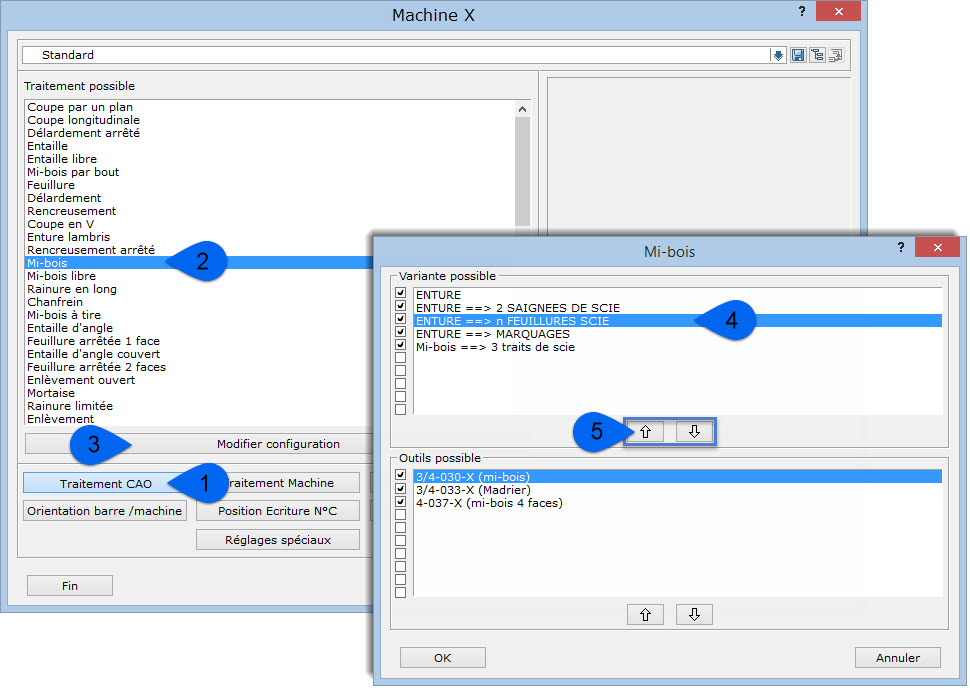This screenshot has width=970, height=688.
Task: Toggle checkbox for Mi-bois 3 traits de scie
Action: pos(401,347)
